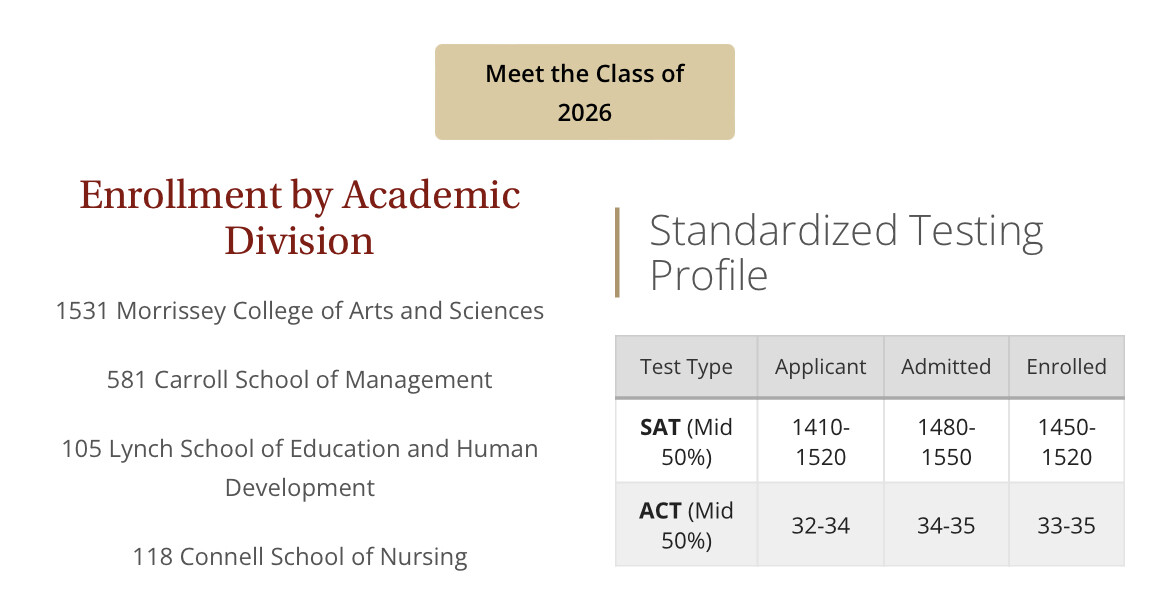The width and height of the screenshot is (1170, 596).
Task: Click the Standardized Testing Profile heading
Action: pos(846,252)
